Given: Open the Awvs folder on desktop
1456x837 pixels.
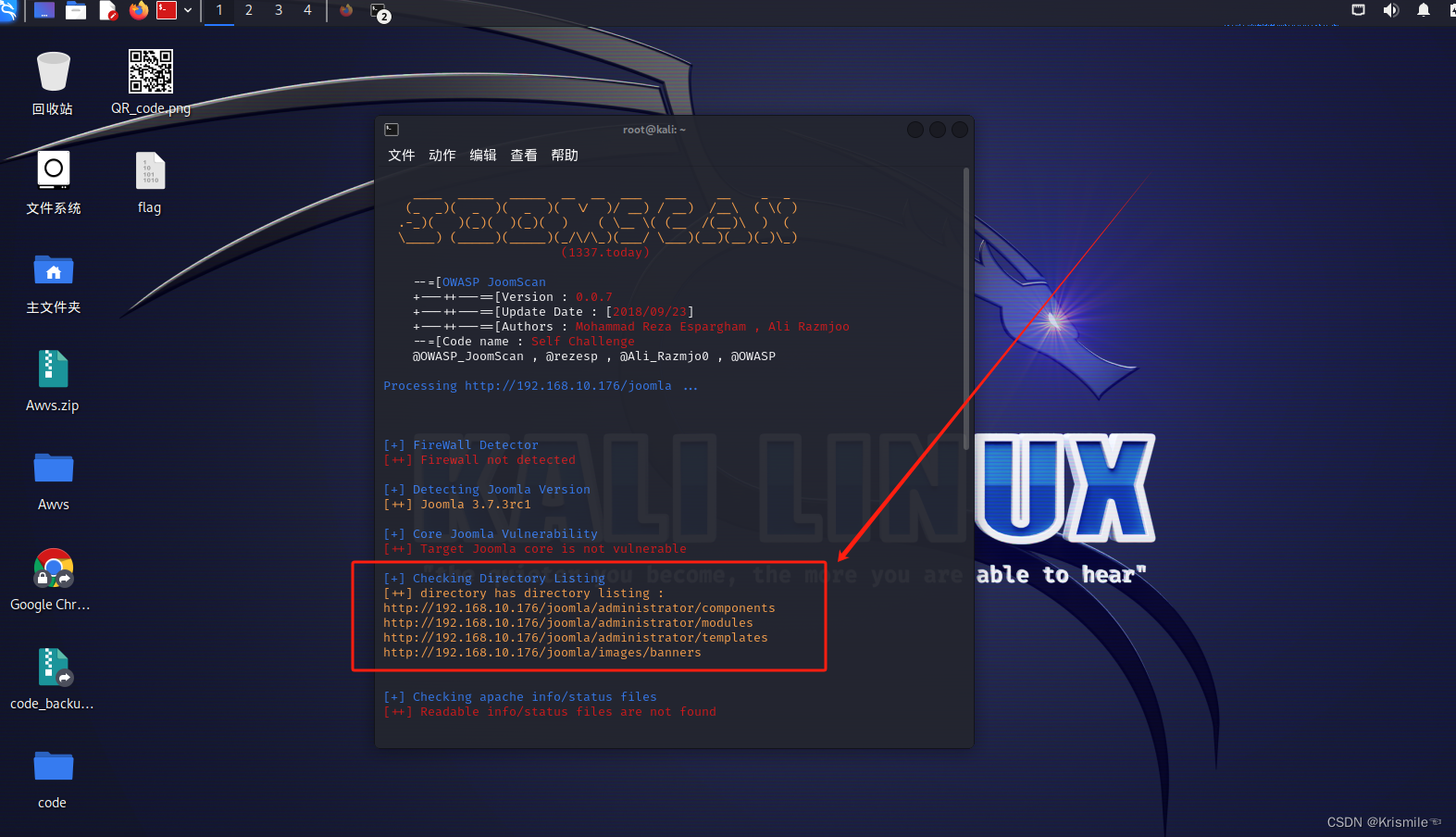Looking at the screenshot, I should pos(53,481).
